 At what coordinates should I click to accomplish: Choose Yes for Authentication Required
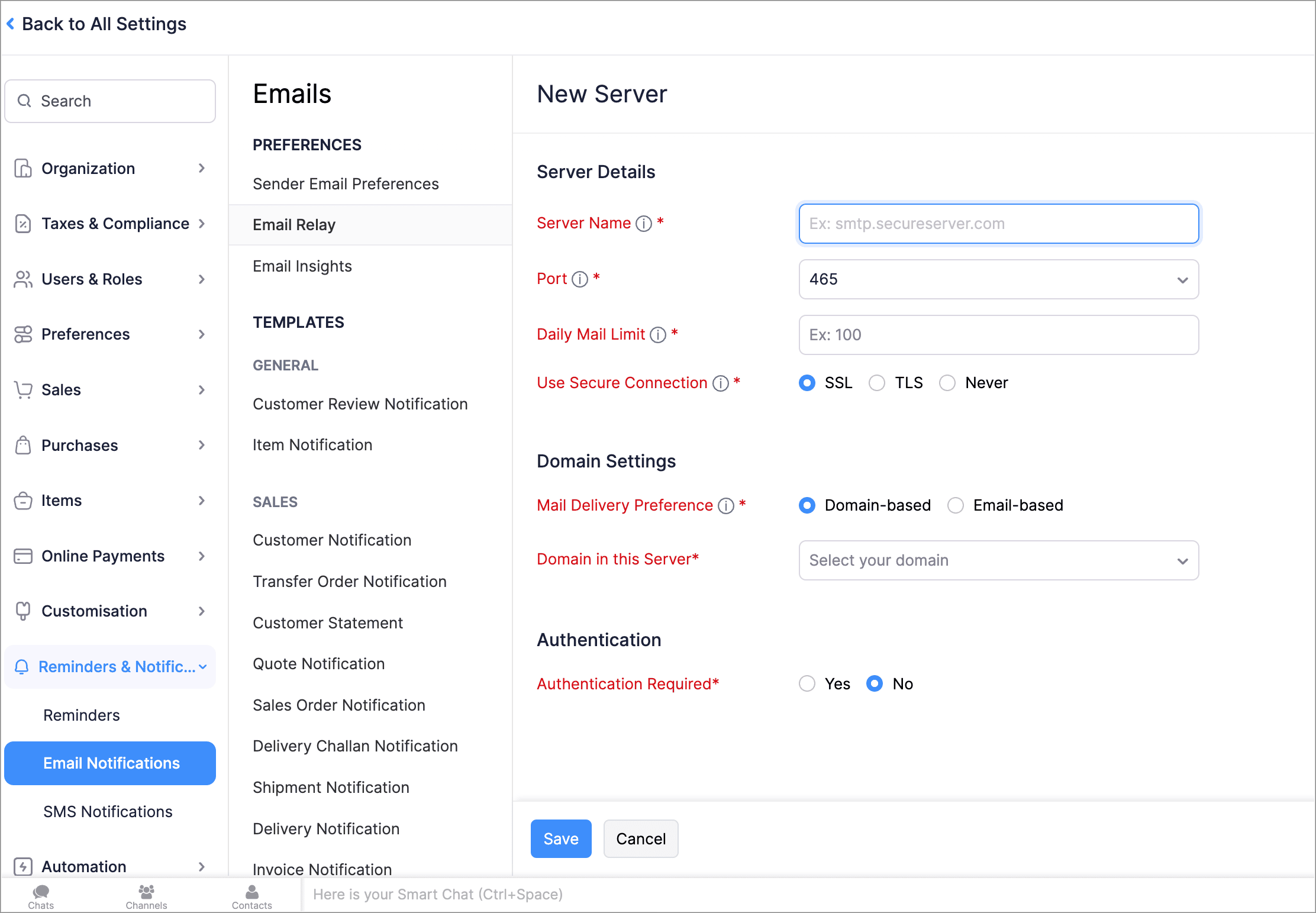click(807, 684)
